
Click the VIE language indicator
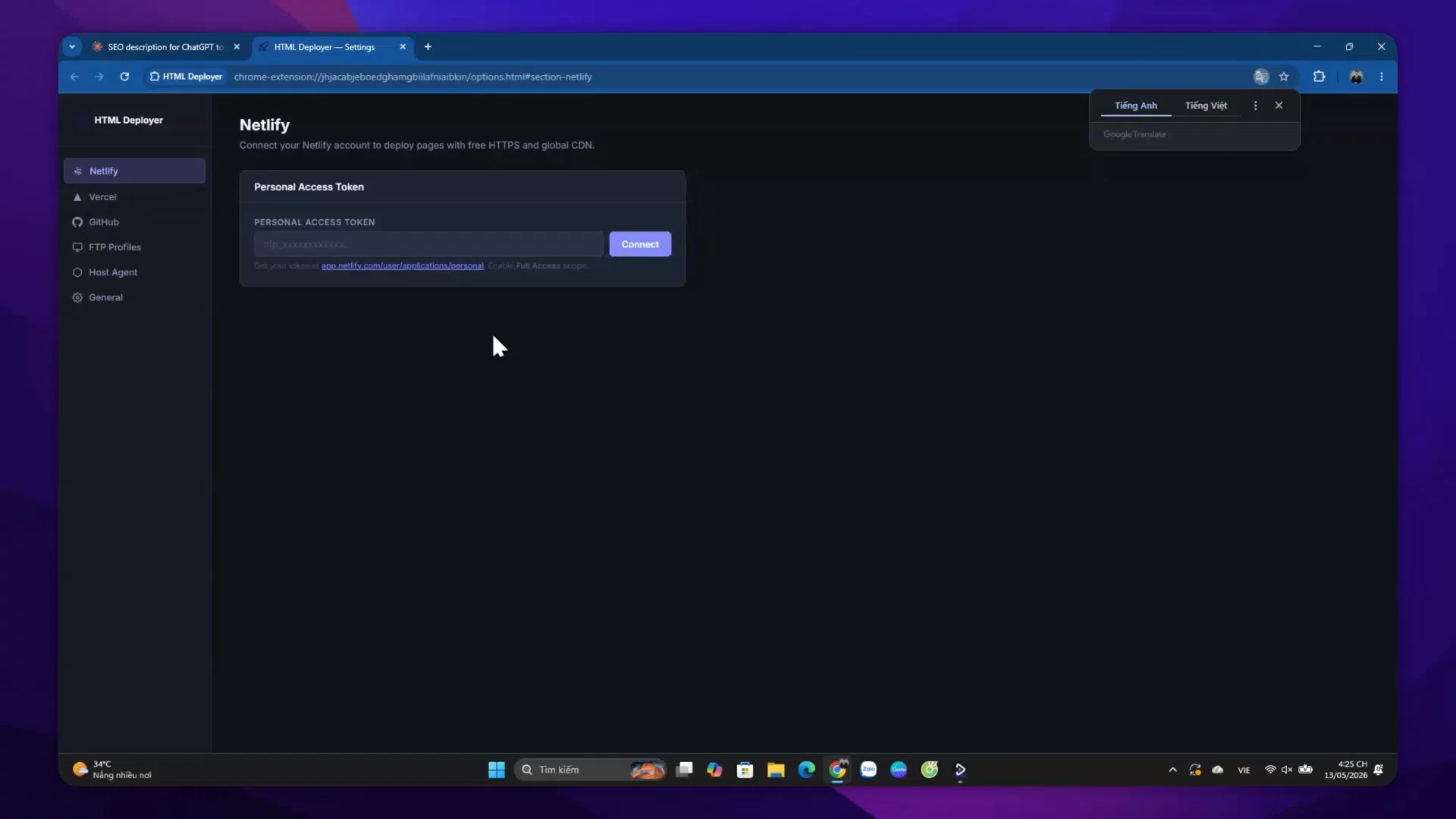coord(1244,770)
